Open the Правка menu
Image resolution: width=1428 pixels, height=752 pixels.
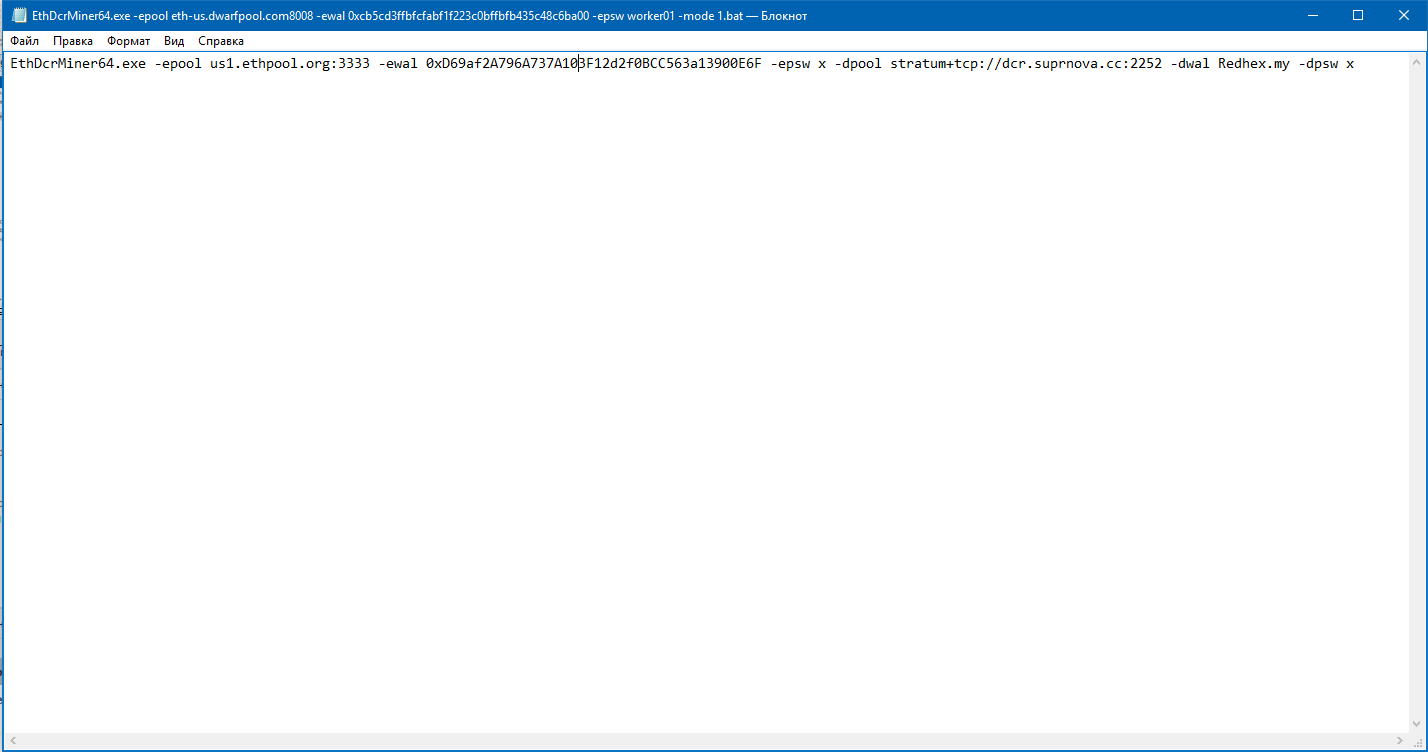point(73,41)
